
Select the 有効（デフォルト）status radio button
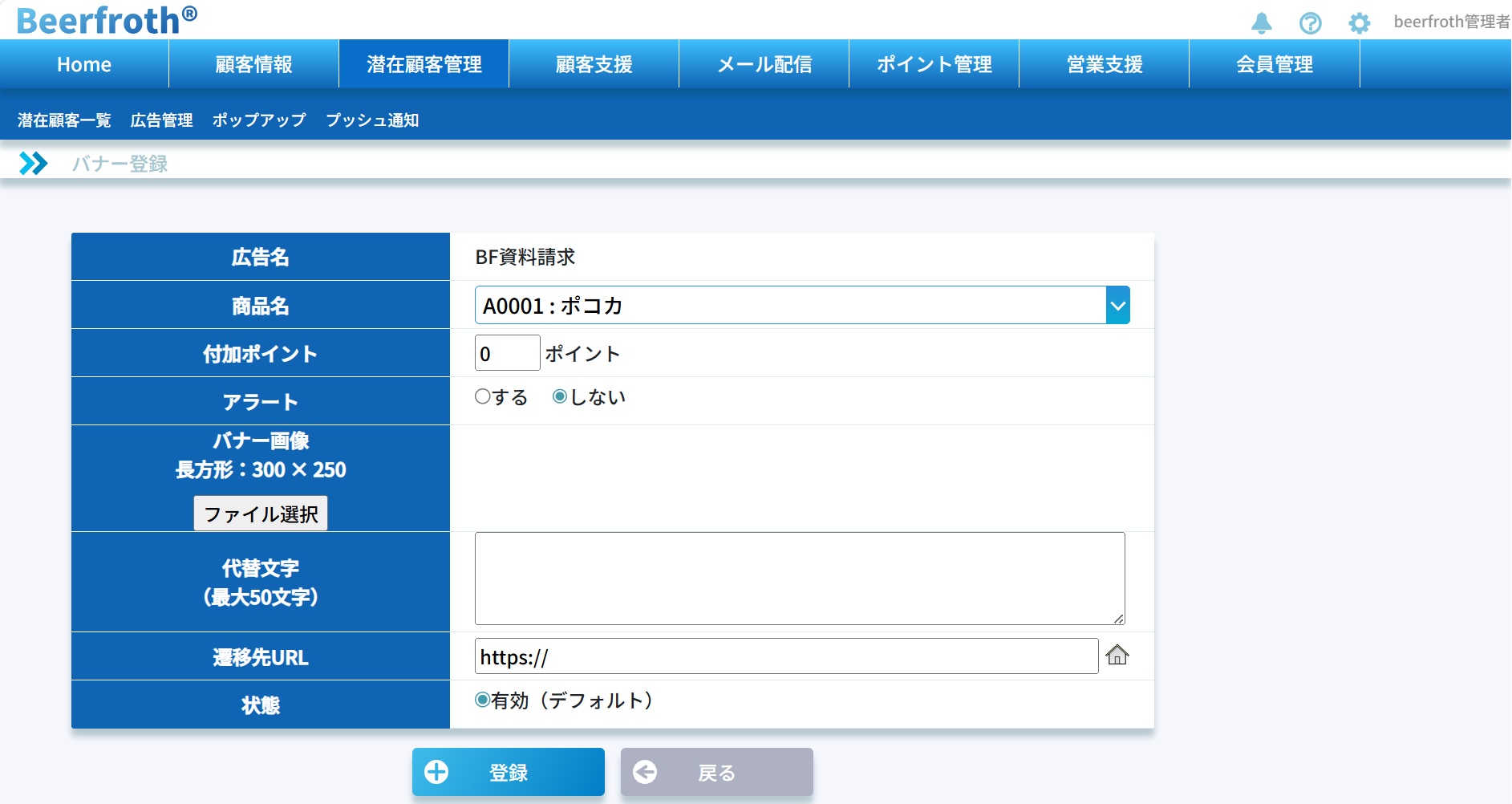[482, 700]
